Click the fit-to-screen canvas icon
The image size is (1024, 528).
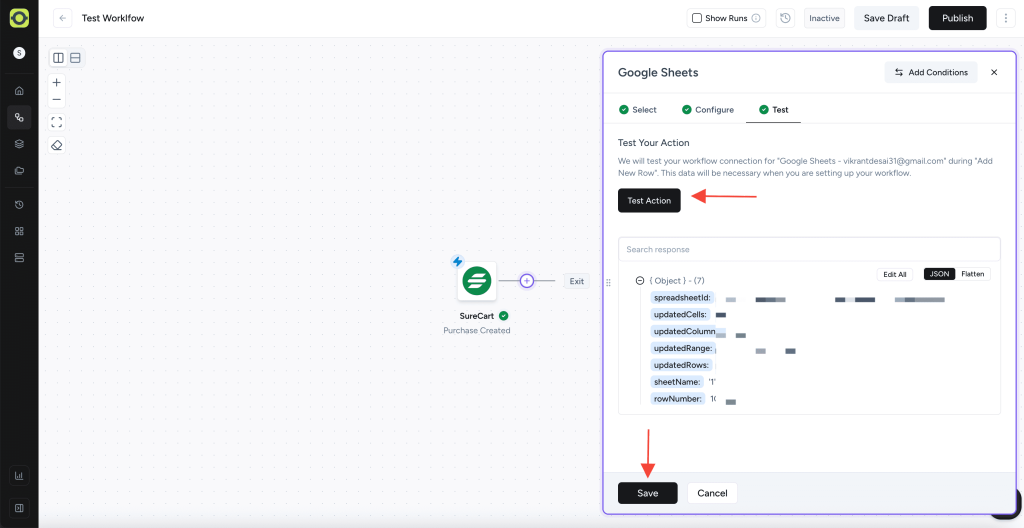coord(57,122)
